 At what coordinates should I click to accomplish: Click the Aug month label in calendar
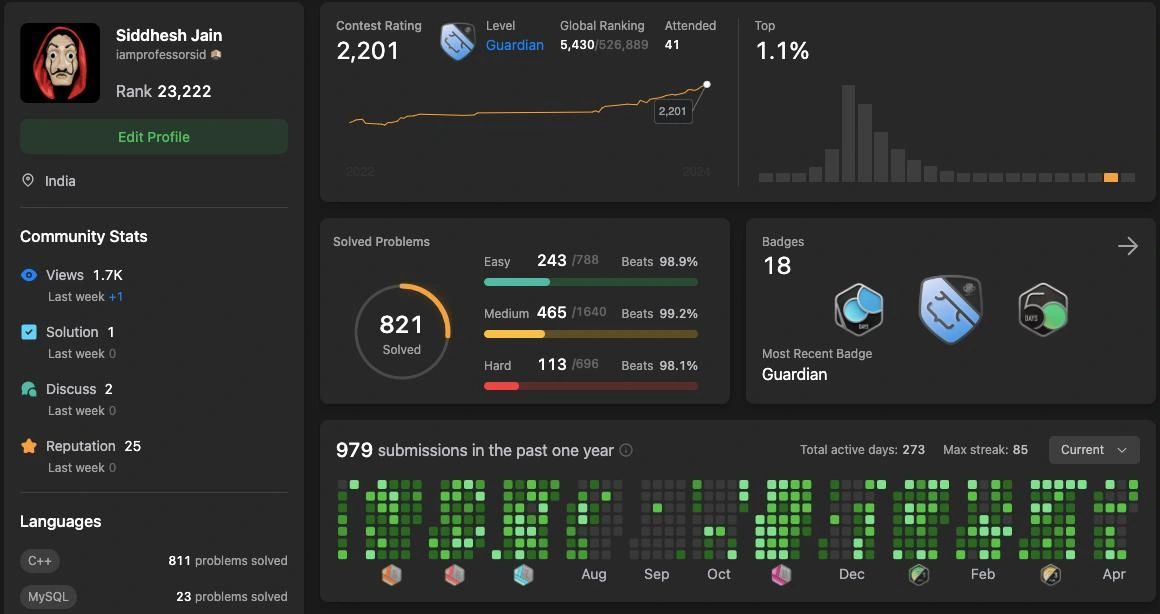pos(594,574)
